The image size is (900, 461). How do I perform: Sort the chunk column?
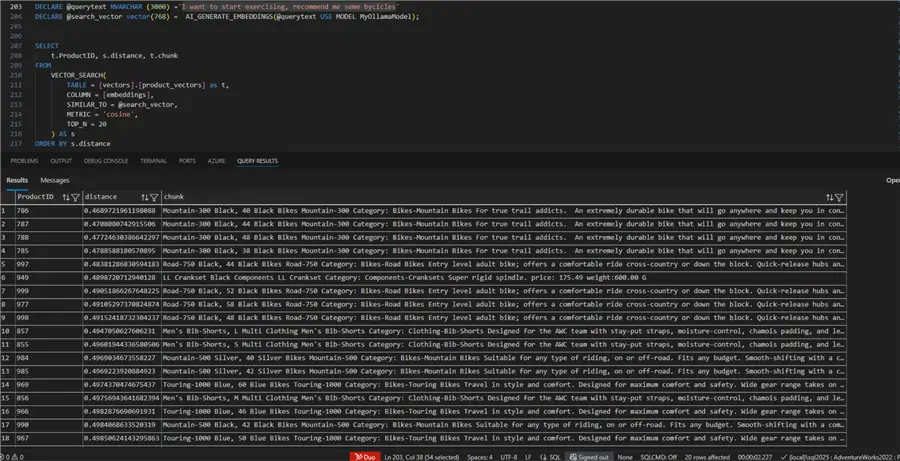pyautogui.click(x=829, y=197)
